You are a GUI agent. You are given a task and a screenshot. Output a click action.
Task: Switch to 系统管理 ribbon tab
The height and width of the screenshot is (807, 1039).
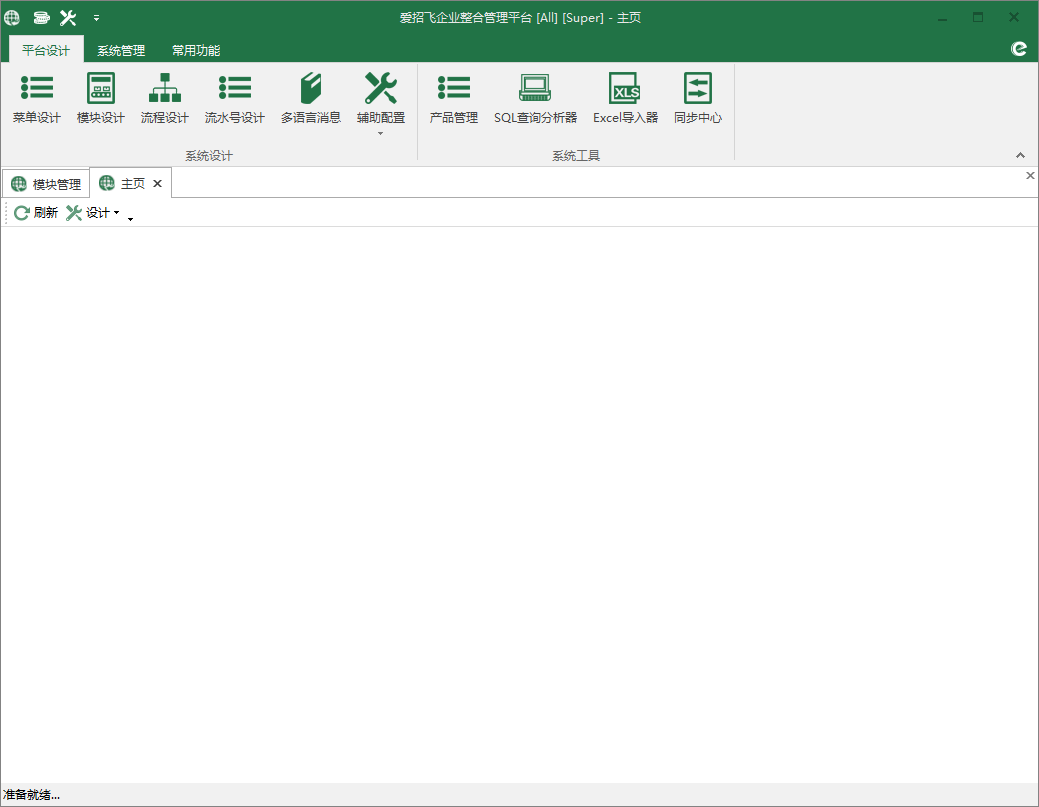coord(121,50)
